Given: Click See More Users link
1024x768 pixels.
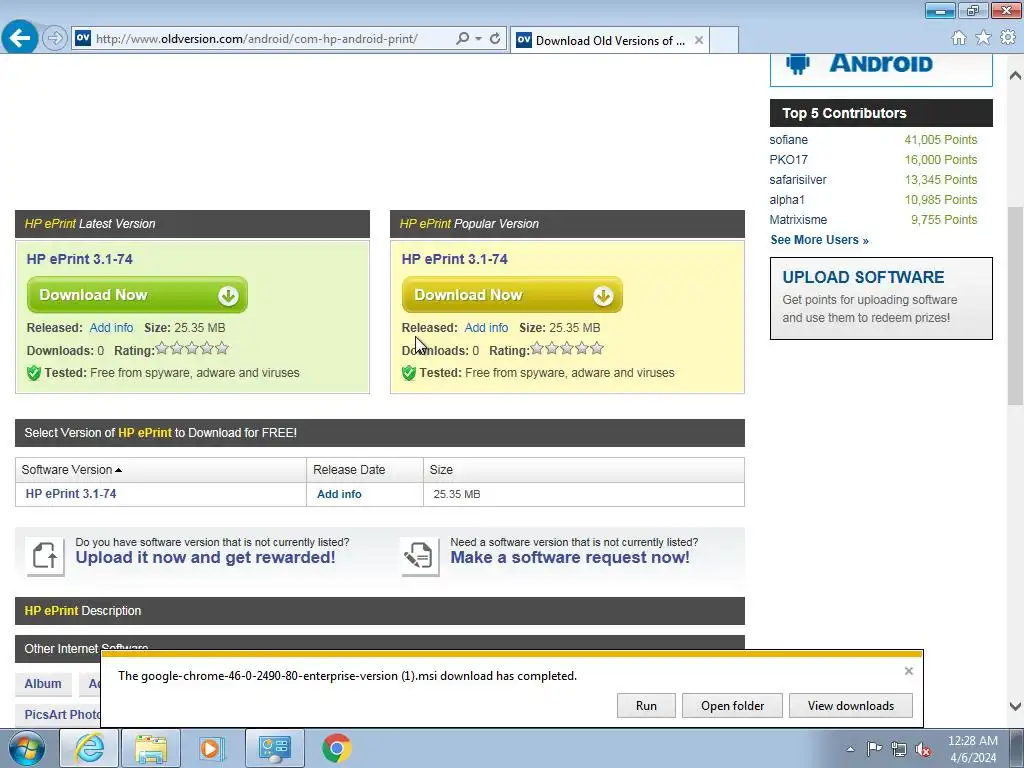Looking at the screenshot, I should (819, 240).
